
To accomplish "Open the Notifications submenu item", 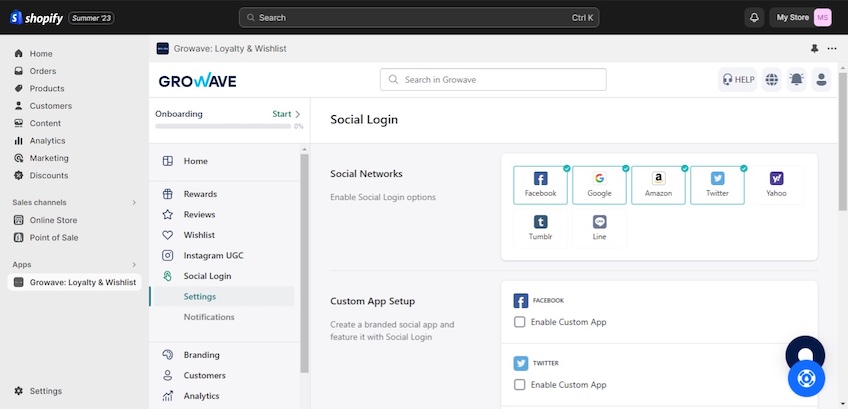I will (x=209, y=317).
